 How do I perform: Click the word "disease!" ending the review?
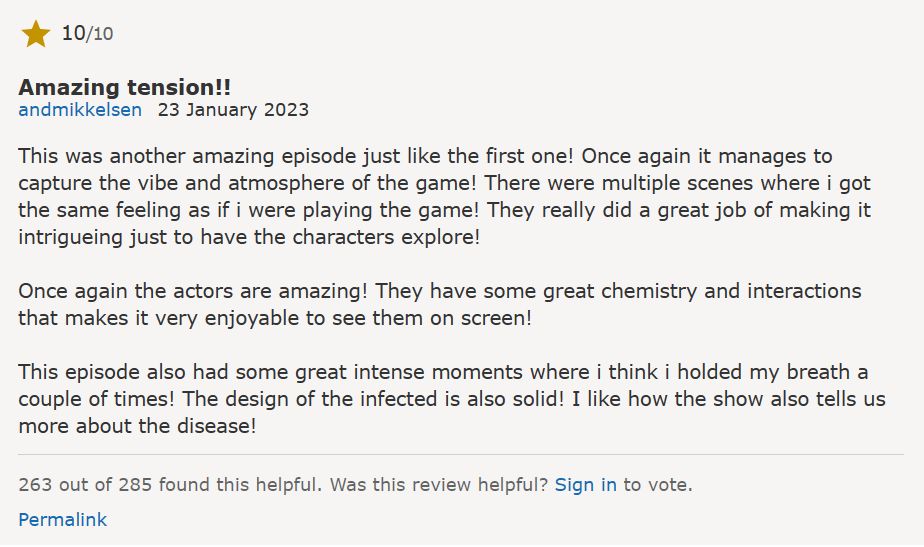click(217, 426)
